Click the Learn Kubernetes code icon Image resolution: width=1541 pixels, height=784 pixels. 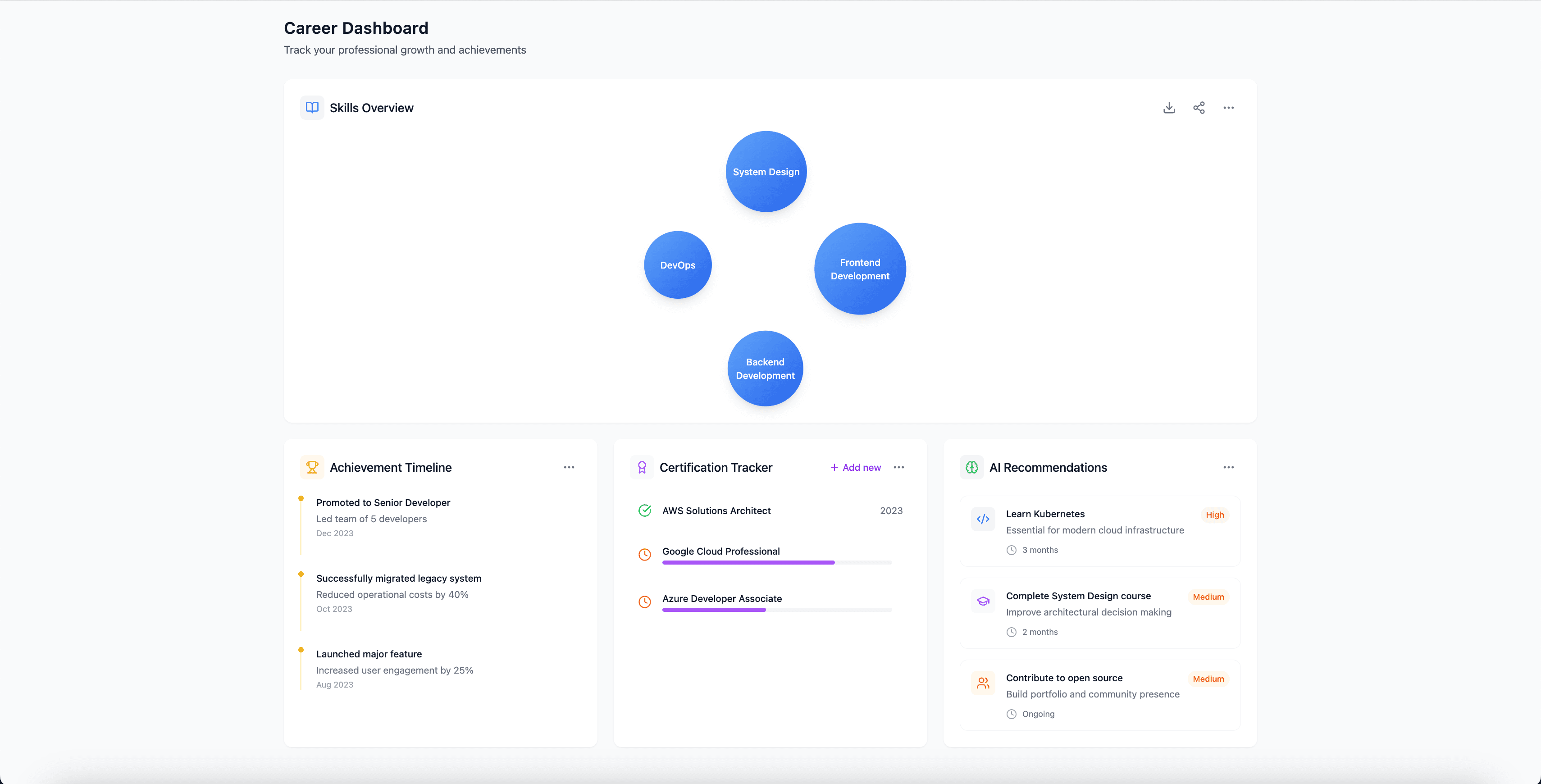point(983,519)
